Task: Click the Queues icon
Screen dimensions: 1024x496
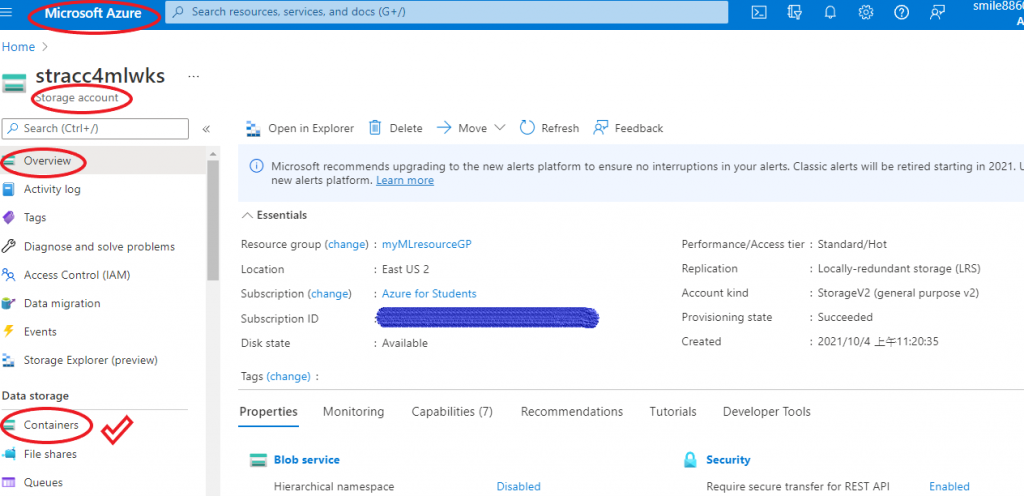Action: [8, 483]
